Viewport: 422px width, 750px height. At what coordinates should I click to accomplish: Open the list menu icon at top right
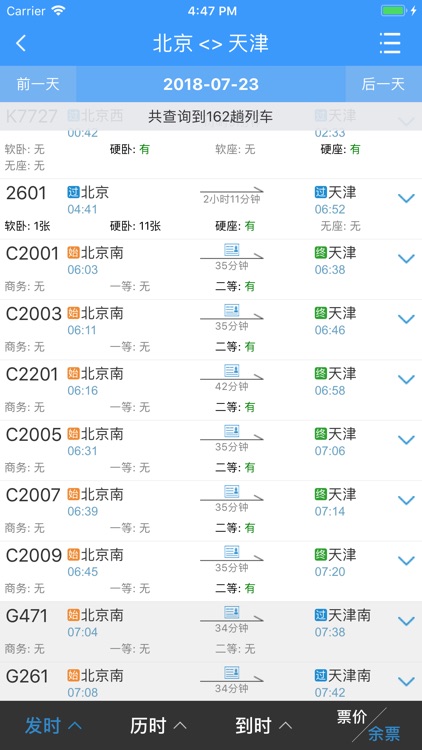[x=390, y=44]
